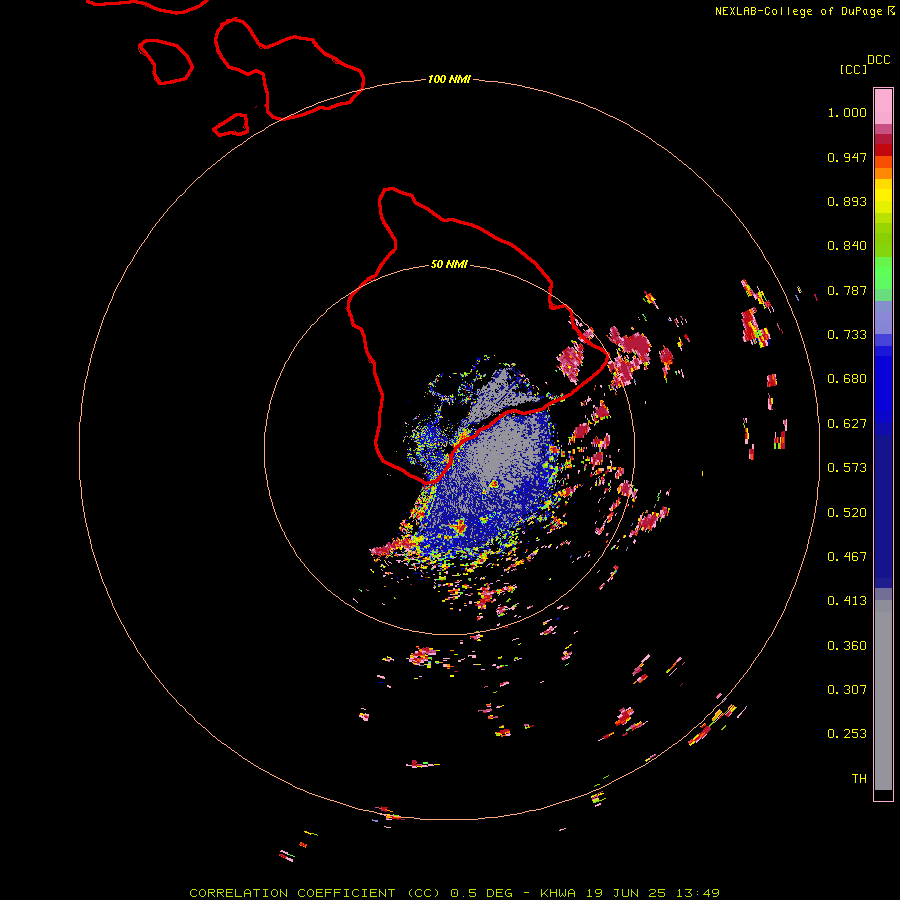This screenshot has width=900, height=900.
Task: Click the 0.307 color scale value
Action: (847, 690)
